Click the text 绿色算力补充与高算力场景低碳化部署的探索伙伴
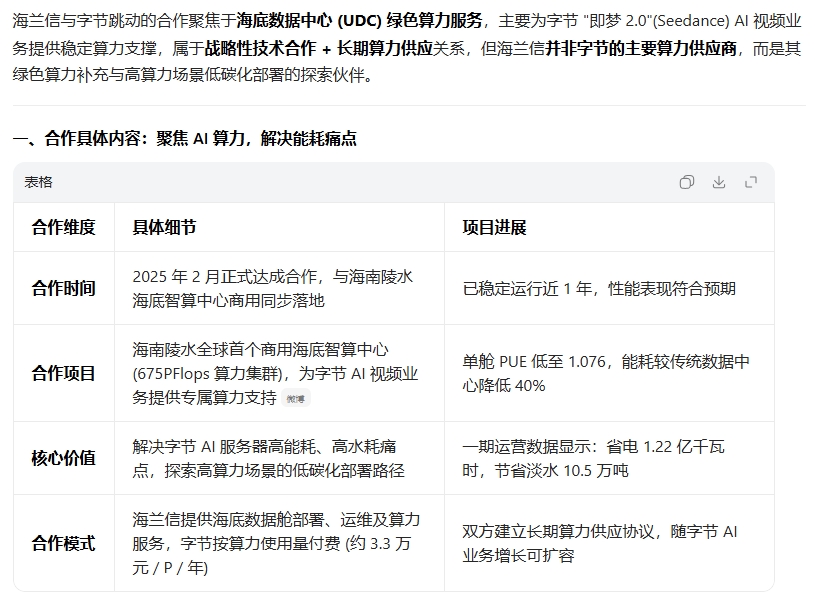Image resolution: width=815 pixels, height=596 pixels. [192, 75]
